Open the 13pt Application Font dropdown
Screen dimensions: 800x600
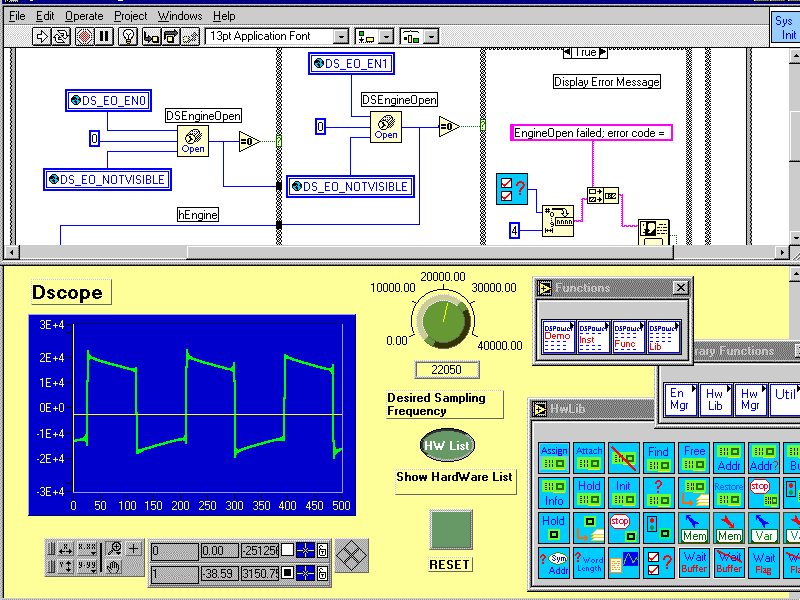tap(340, 36)
